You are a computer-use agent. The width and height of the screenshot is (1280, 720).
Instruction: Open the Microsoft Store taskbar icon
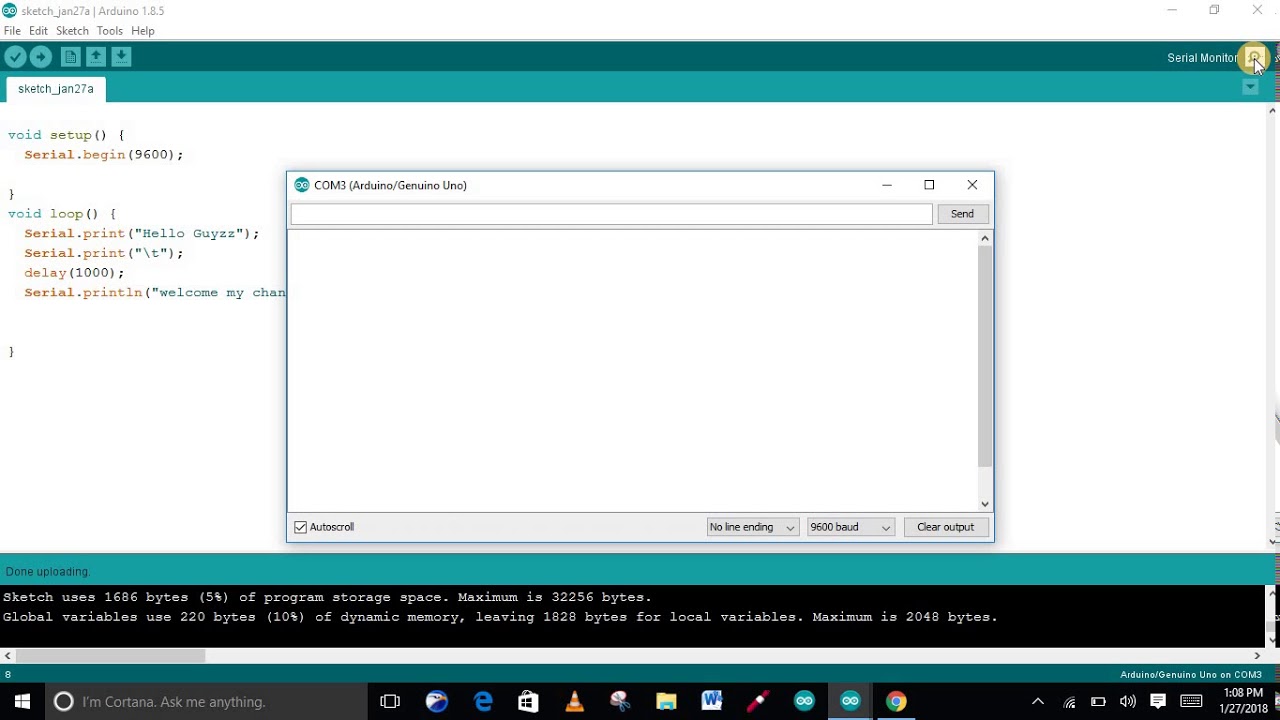pos(528,701)
